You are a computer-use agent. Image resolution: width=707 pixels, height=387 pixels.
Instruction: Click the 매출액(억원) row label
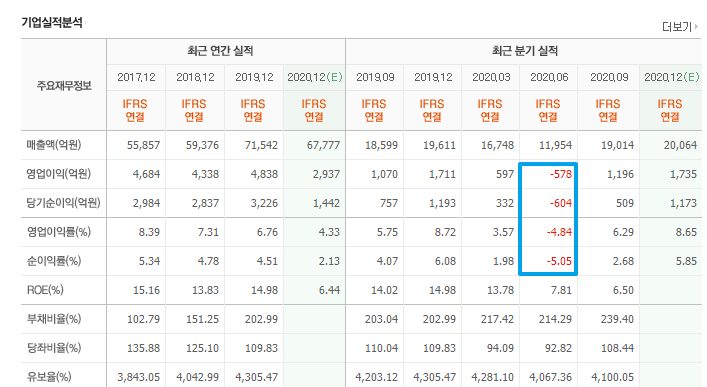(54, 145)
